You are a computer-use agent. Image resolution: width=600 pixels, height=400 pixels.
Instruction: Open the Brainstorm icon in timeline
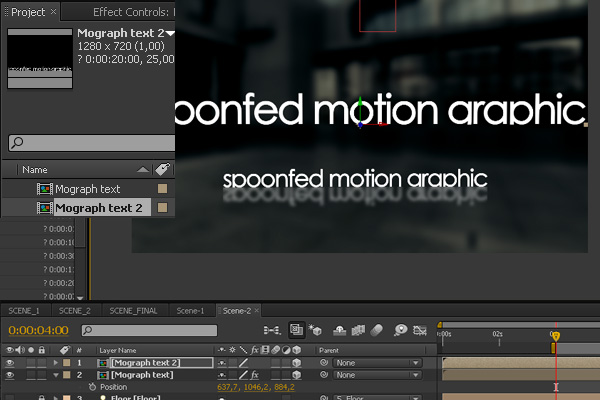[x=400, y=330]
